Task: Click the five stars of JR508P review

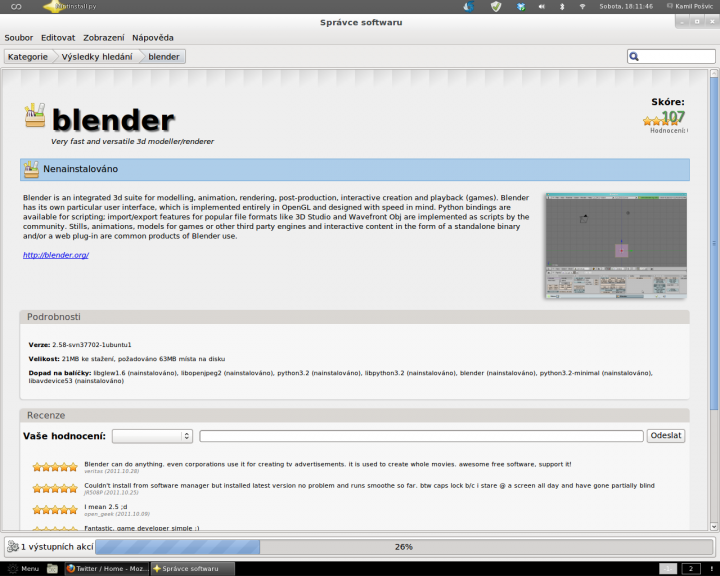Action: click(55, 489)
